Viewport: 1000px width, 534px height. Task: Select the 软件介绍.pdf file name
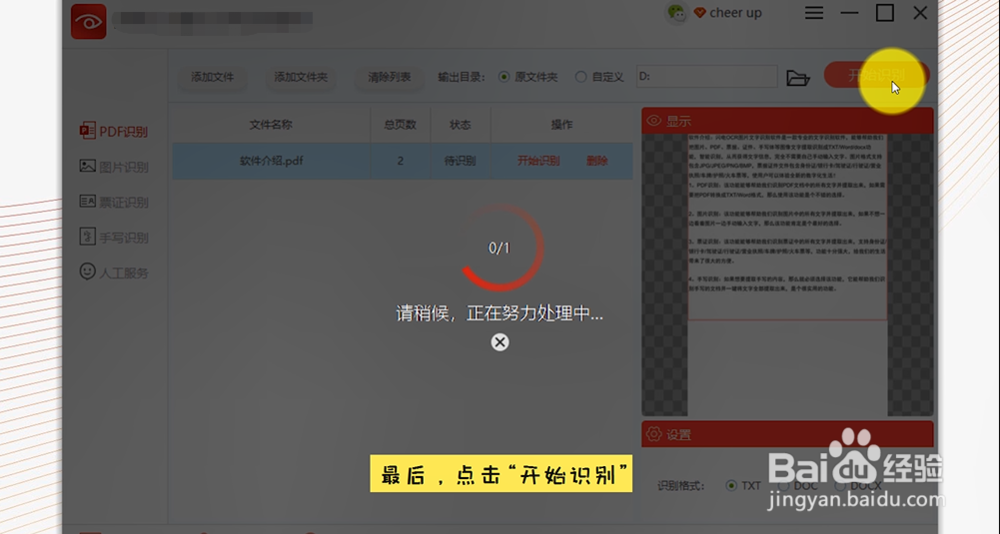pyautogui.click(x=271, y=161)
